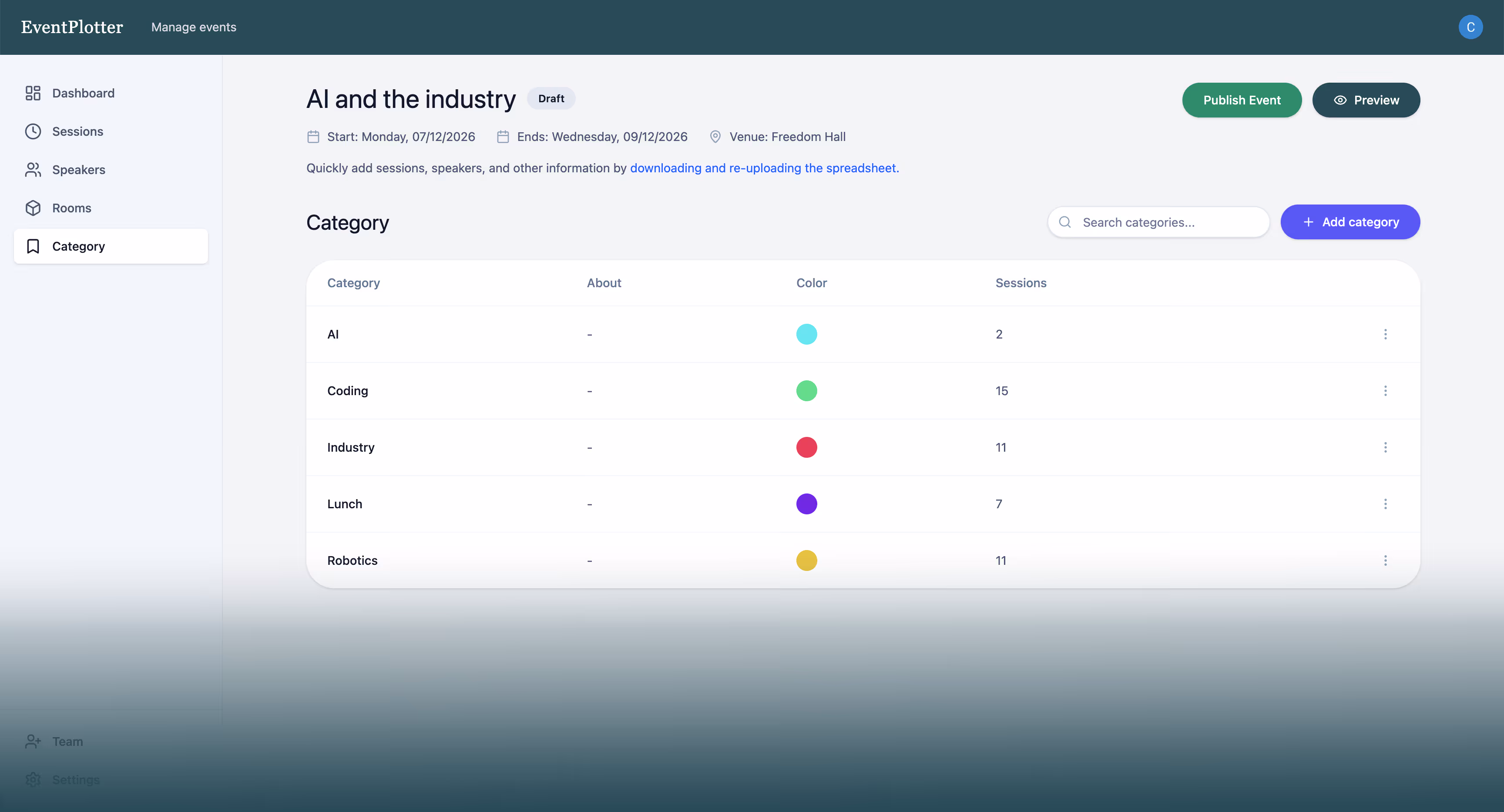Screen dimensions: 1504x812
Task: Click the Add category button
Action: point(1350,222)
